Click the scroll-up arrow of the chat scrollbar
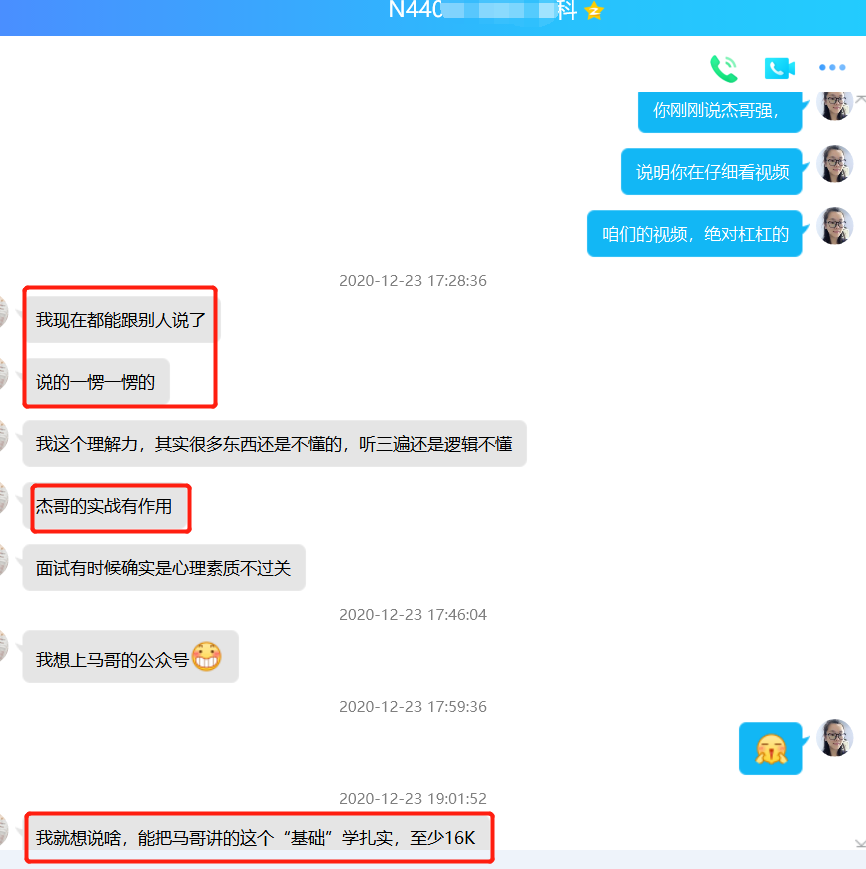Screen dimensions: 866x869 click(x=860, y=97)
